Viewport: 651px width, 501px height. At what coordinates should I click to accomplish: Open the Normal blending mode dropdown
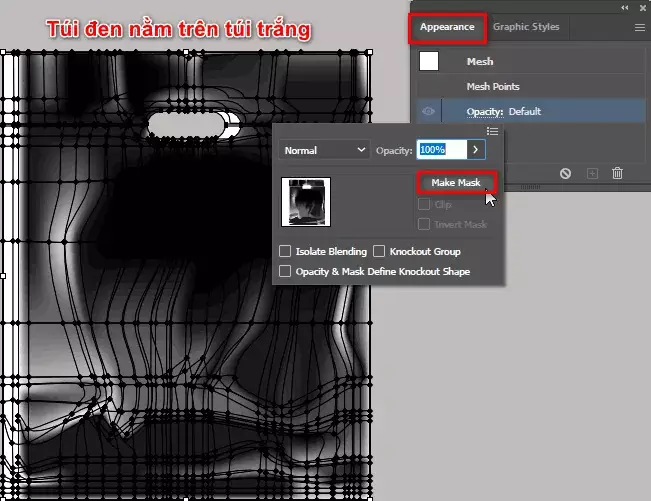pos(325,150)
